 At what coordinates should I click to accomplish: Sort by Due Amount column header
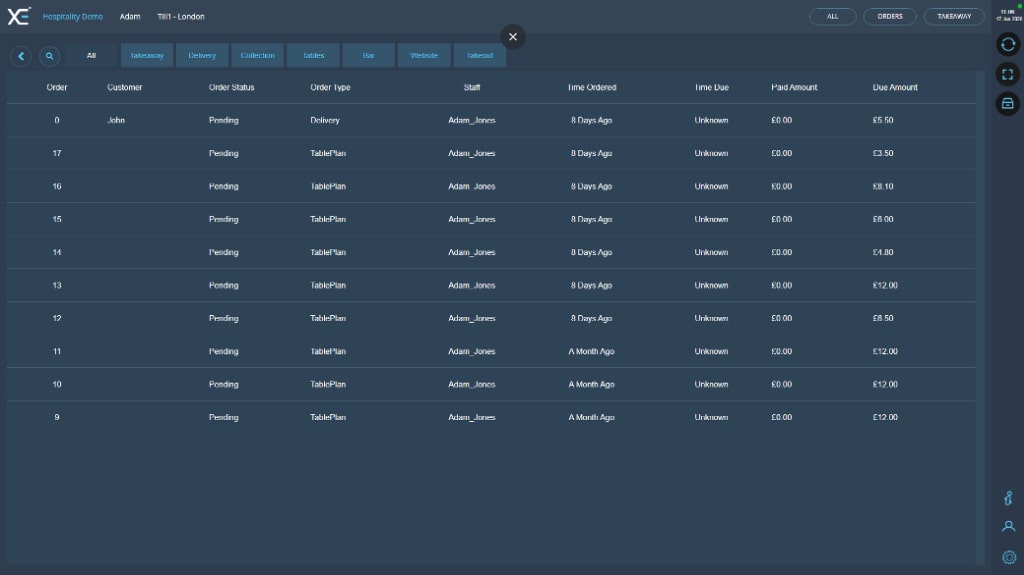tap(894, 87)
